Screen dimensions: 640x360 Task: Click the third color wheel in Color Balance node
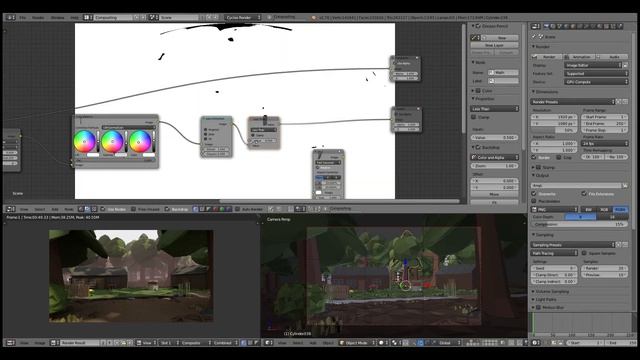(x=140, y=142)
